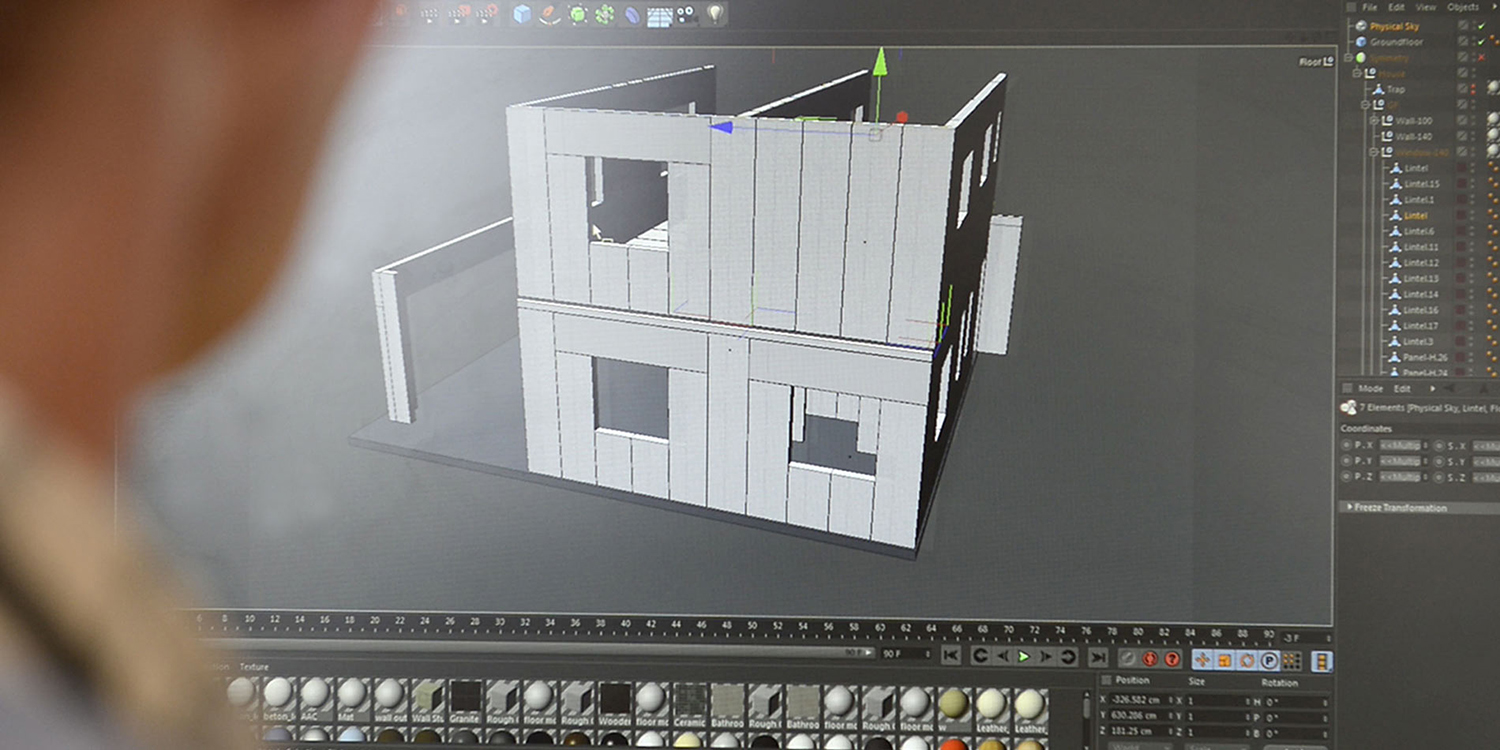Click the green subdivision generator icon

[578, 14]
